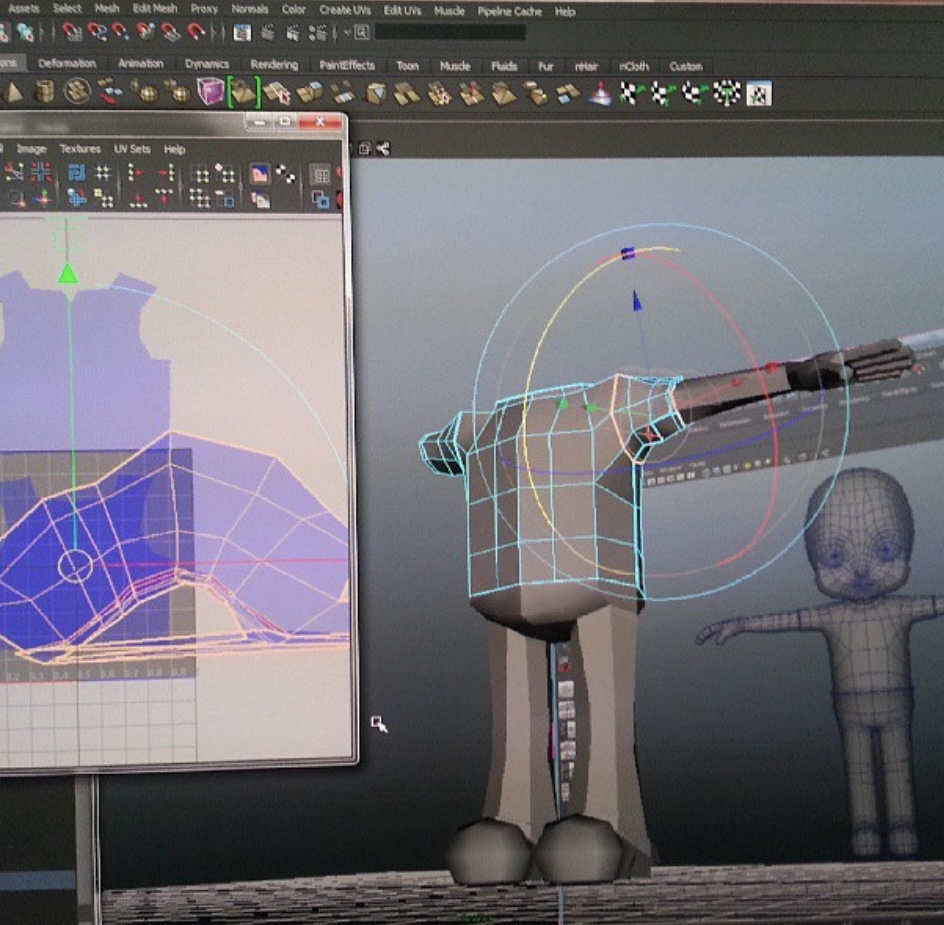Screen dimensions: 944x925
Task: Click the first snap magnet icon
Action: coord(73,32)
